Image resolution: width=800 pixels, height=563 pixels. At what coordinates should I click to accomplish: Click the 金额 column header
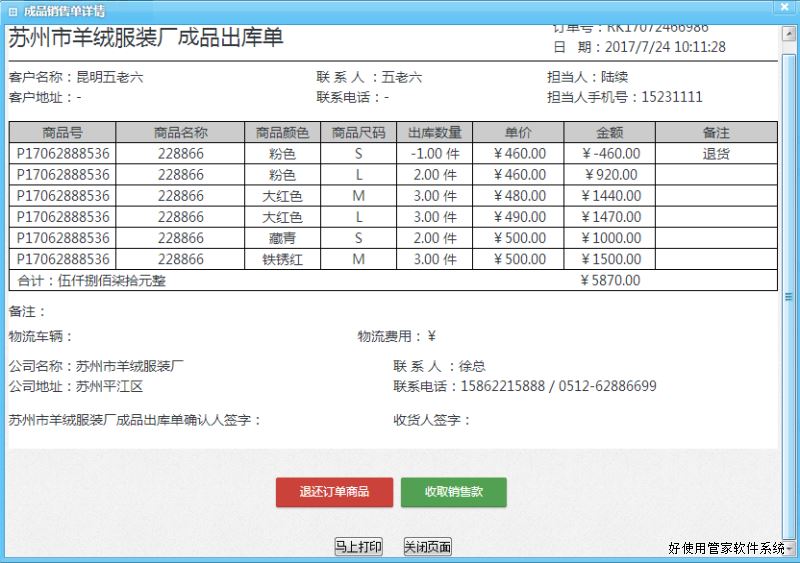point(609,133)
